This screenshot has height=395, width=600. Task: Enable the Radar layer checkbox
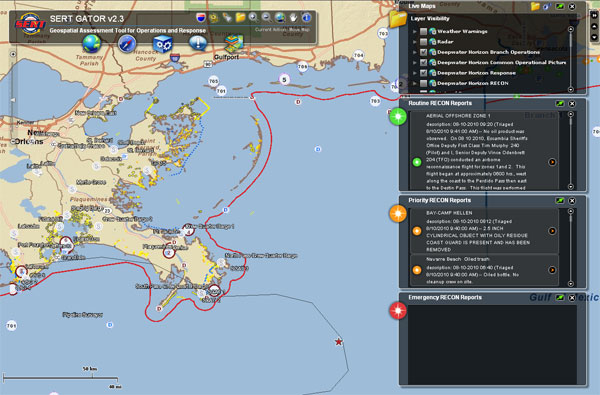click(424, 42)
